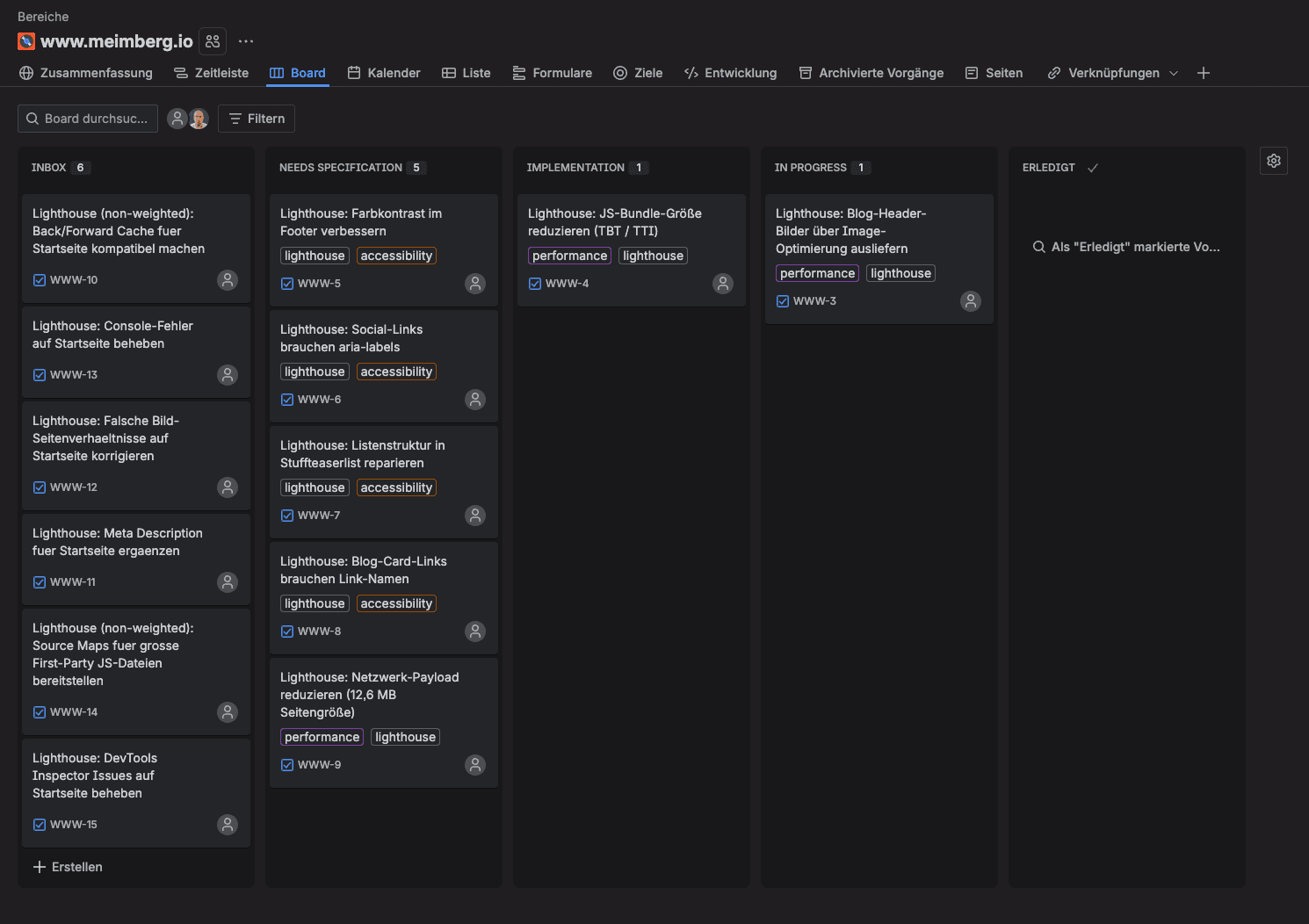Click the www.meimberg.io project logo icon
This screenshot has width=1309, height=924.
coord(26,41)
